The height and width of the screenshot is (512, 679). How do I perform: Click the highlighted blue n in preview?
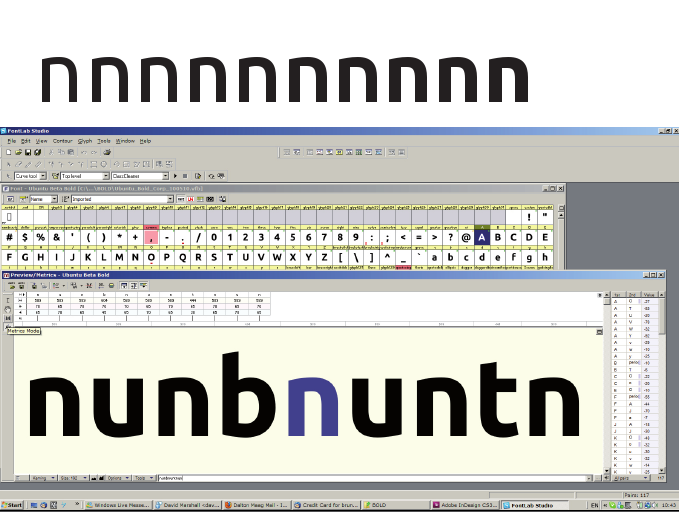point(313,406)
